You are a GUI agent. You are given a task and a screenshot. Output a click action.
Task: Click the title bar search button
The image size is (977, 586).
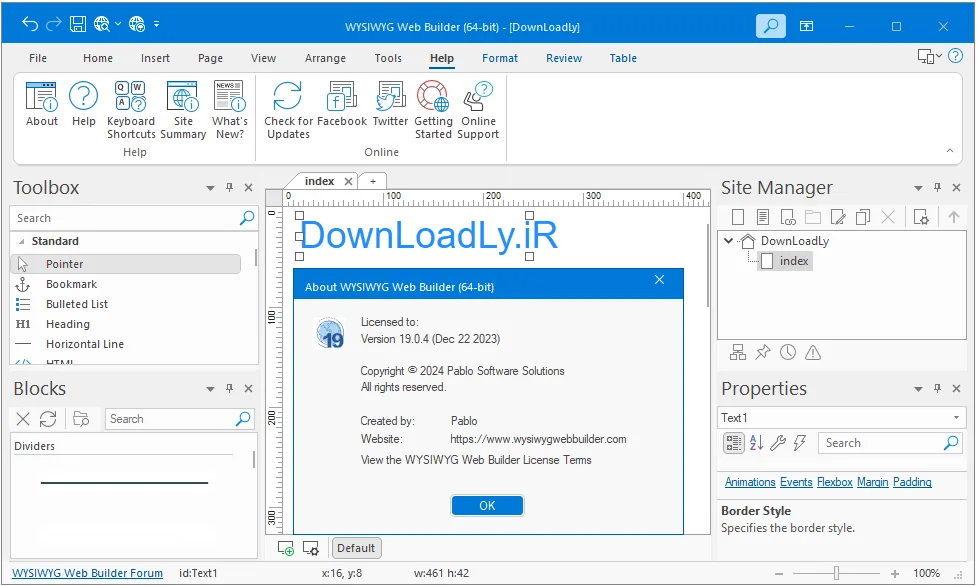pos(771,26)
